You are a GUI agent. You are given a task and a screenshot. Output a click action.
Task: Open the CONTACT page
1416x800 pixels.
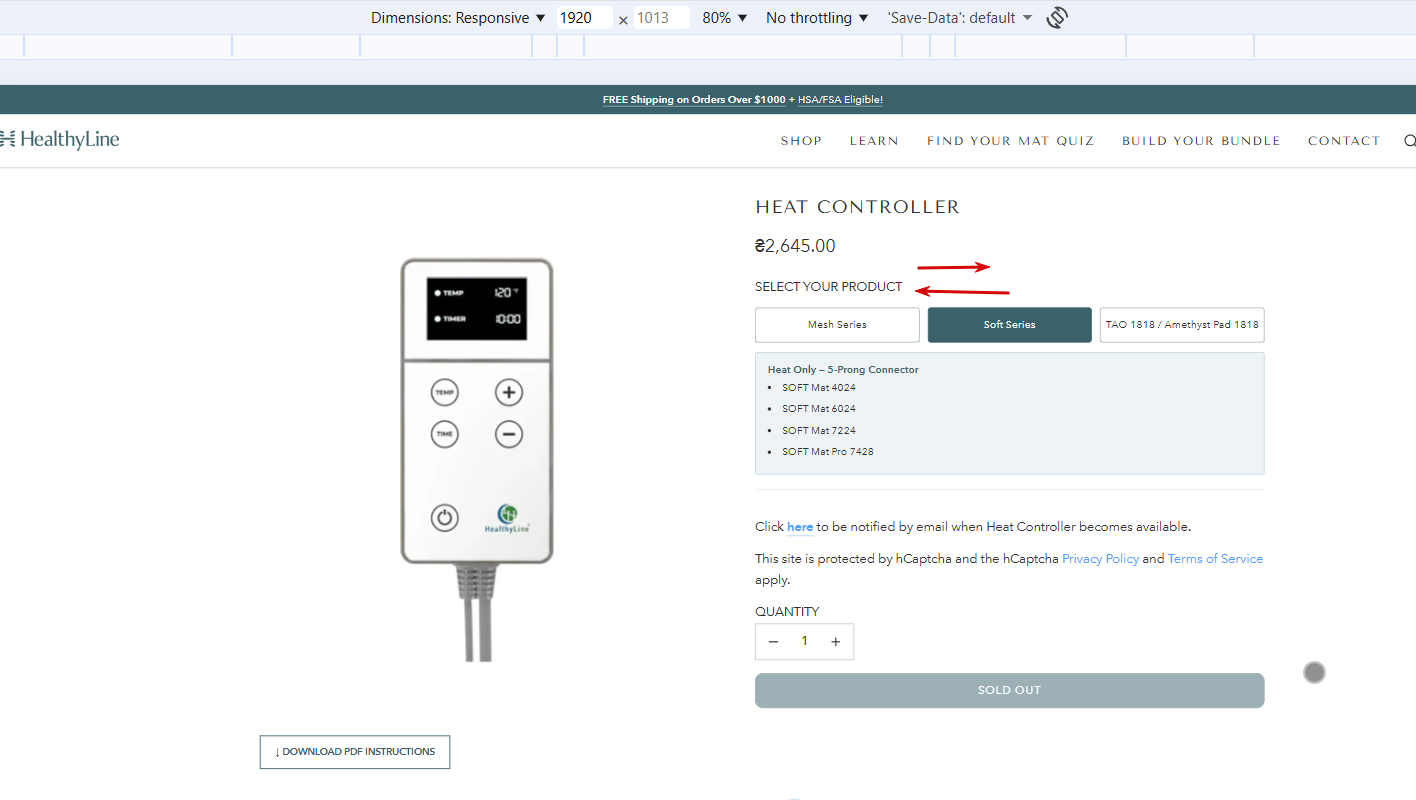click(x=1344, y=141)
